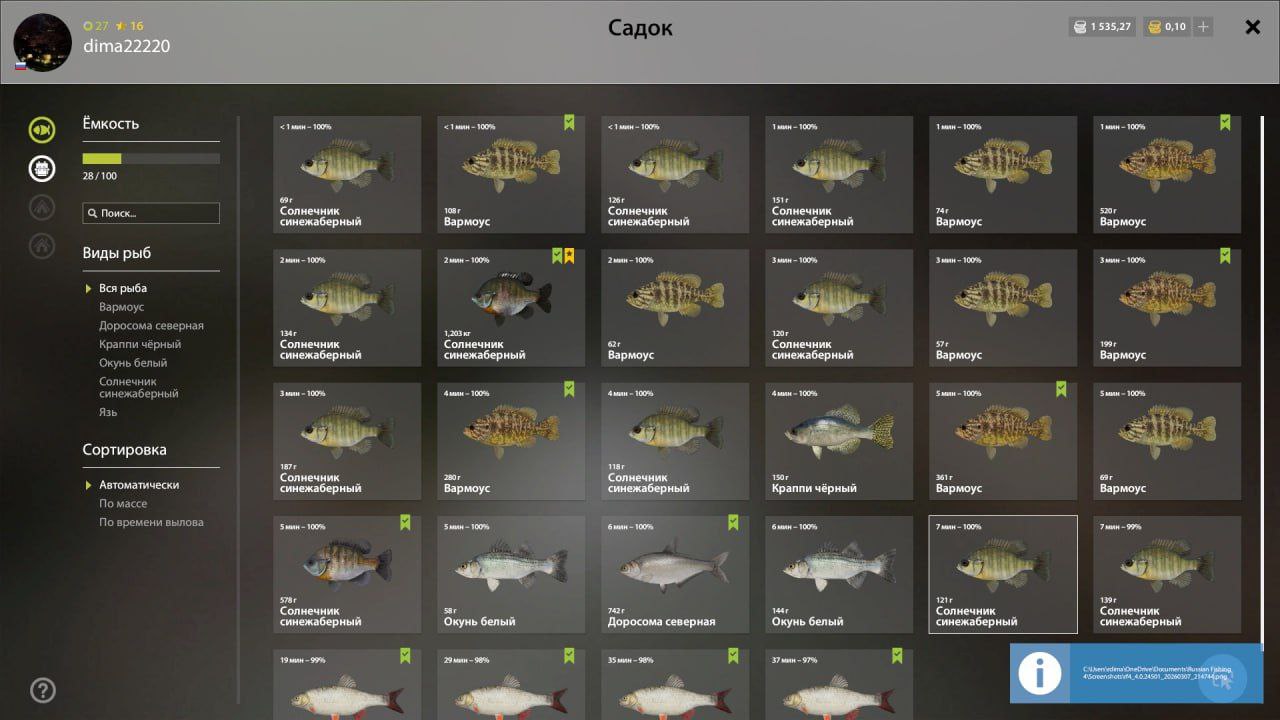Open the help question mark icon
The width and height of the screenshot is (1280, 720).
pyautogui.click(x=43, y=690)
